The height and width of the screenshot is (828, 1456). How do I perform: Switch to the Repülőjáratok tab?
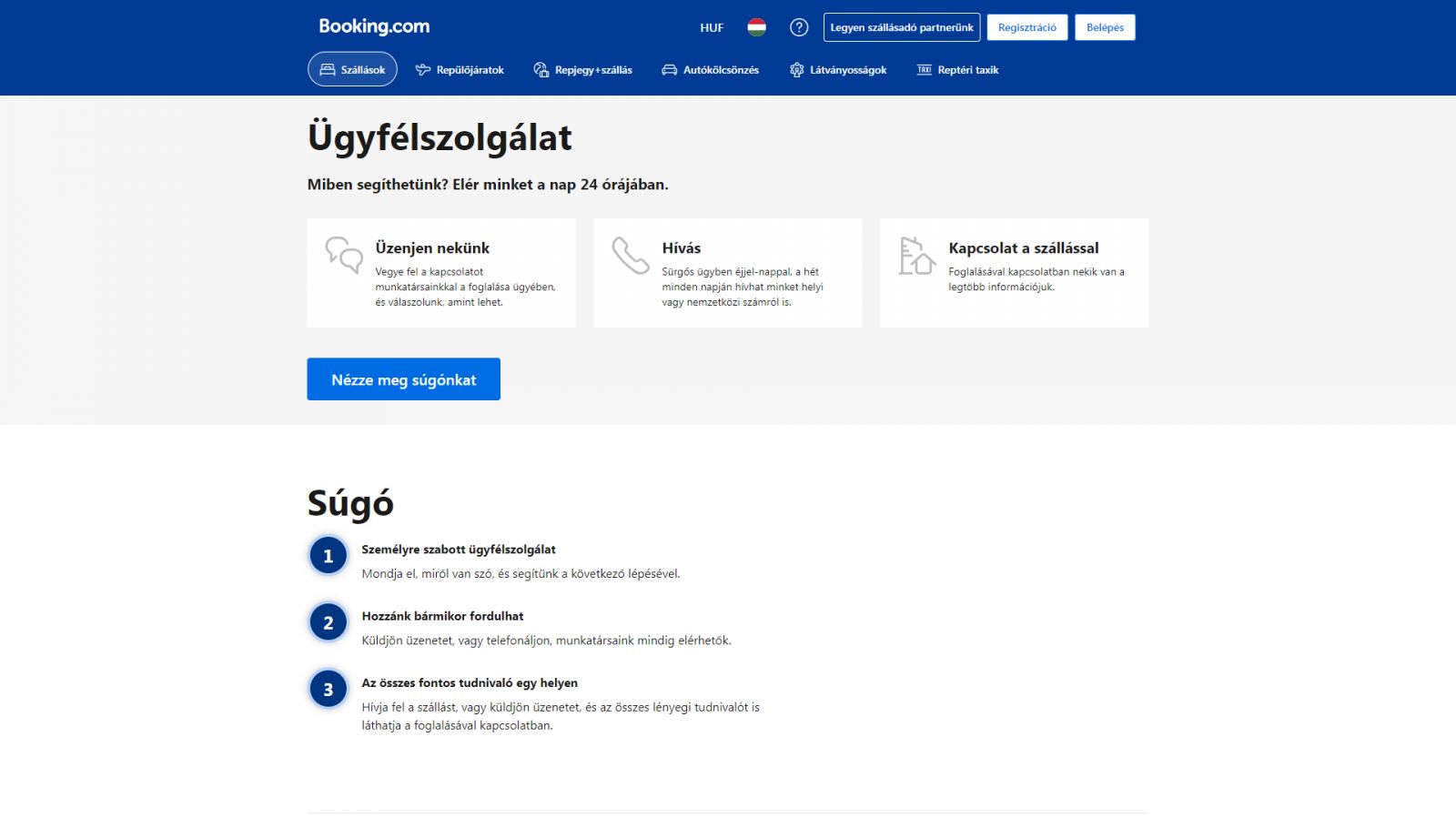[460, 69]
